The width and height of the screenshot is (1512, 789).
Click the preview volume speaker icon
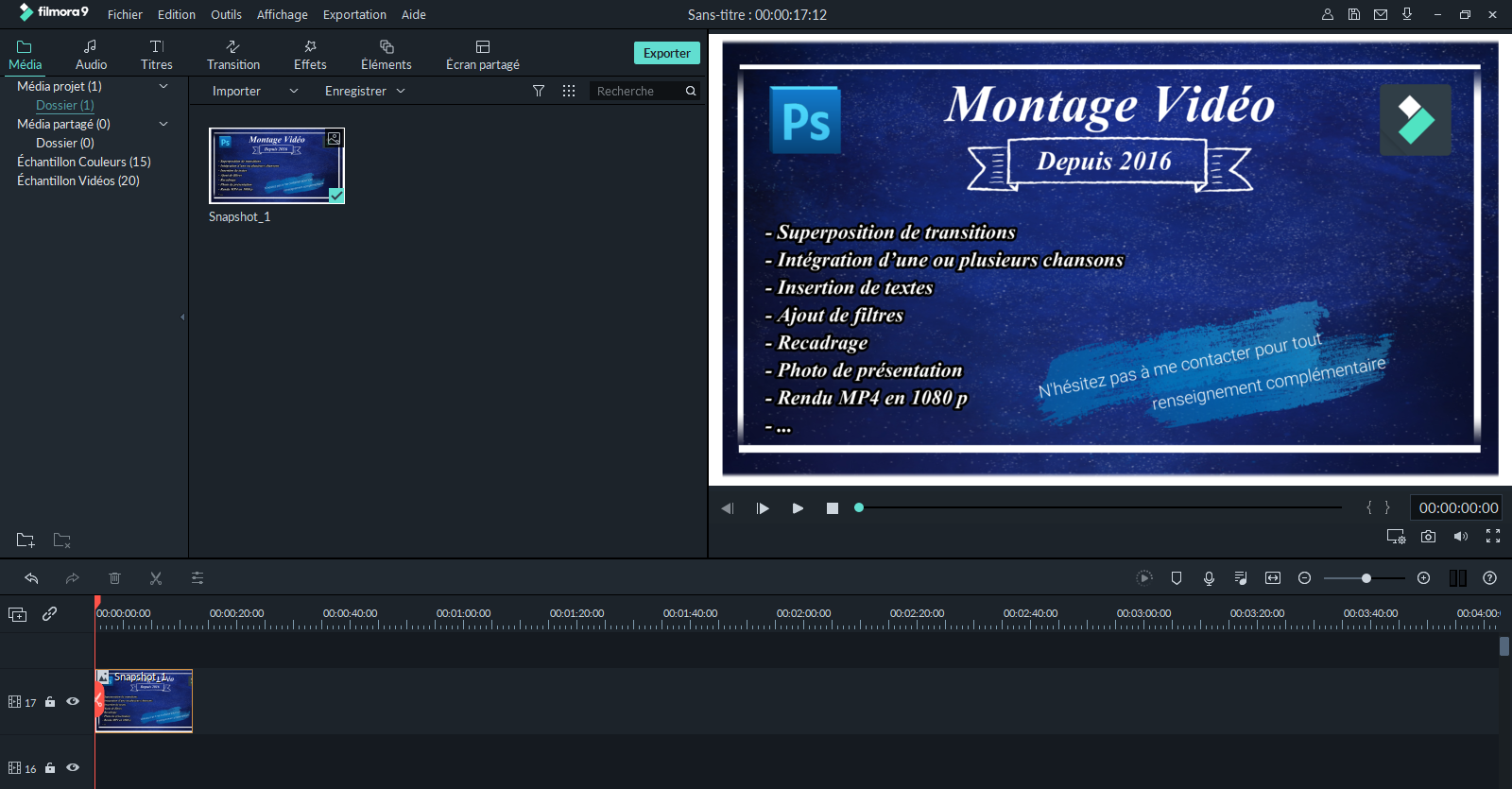coord(1461,536)
